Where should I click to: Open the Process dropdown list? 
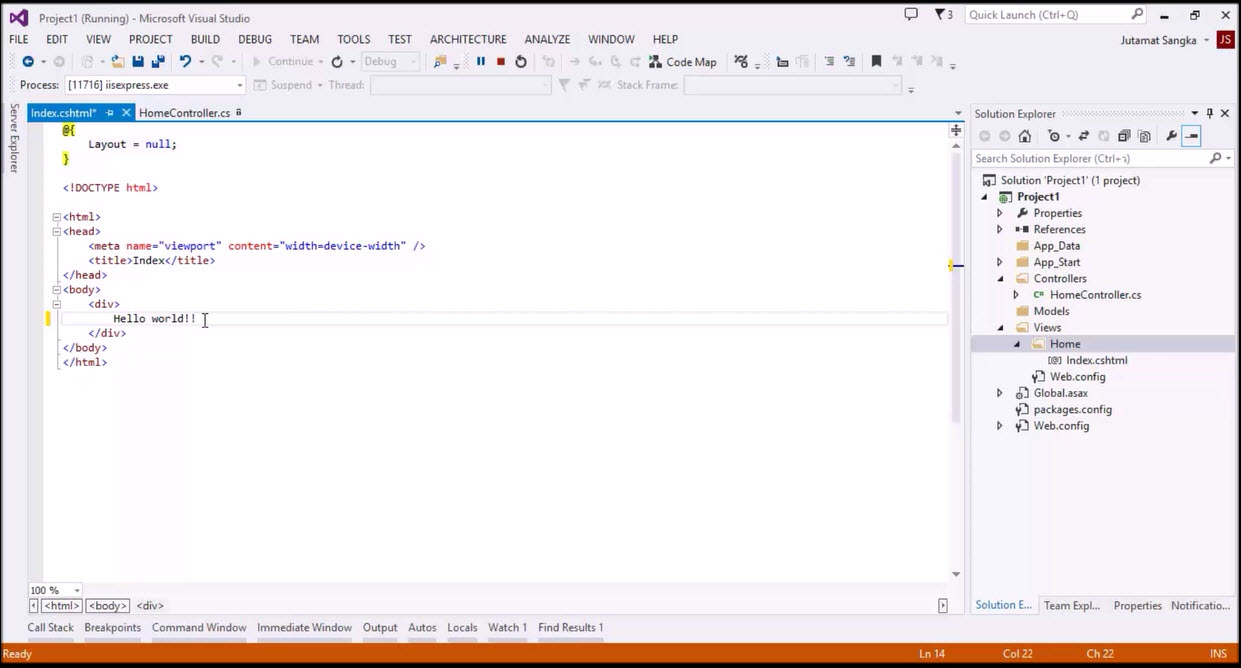click(239, 84)
